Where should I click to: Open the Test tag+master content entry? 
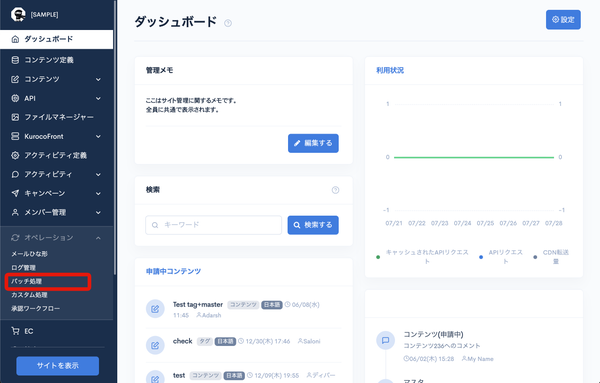point(198,305)
